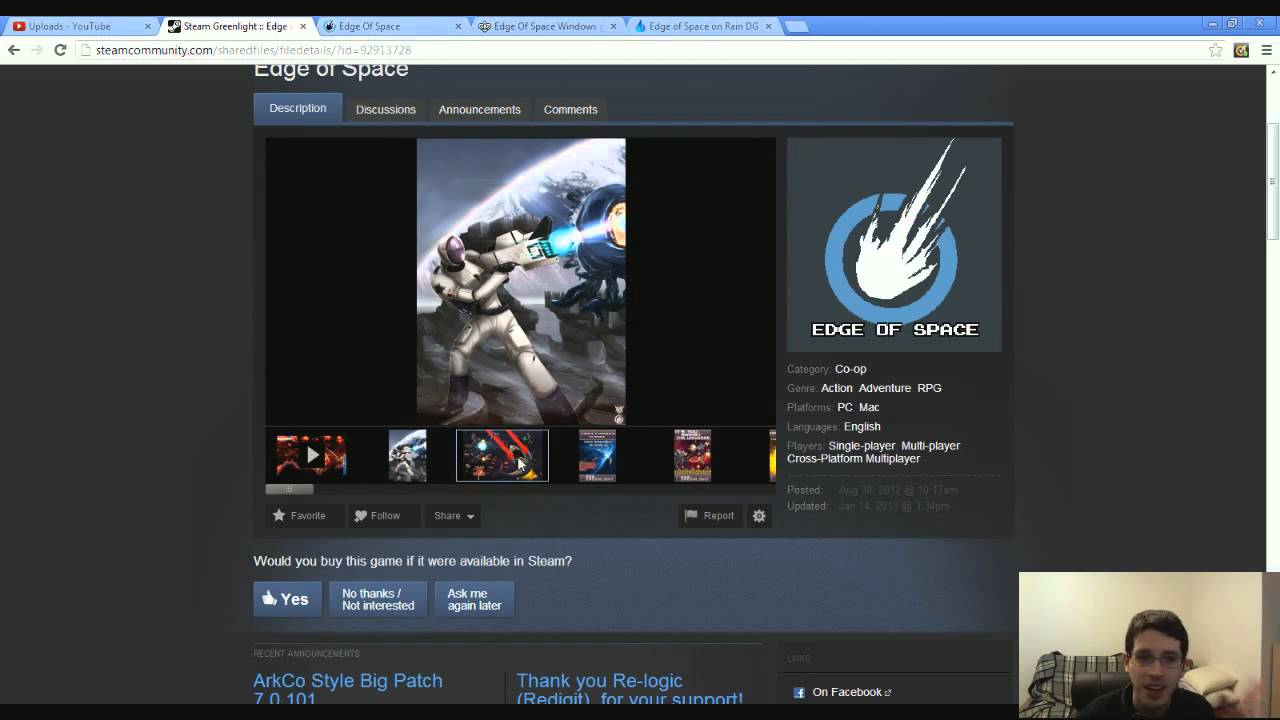Vote Yes with the thumbs-up button
This screenshot has width=1280, height=720.
click(287, 599)
